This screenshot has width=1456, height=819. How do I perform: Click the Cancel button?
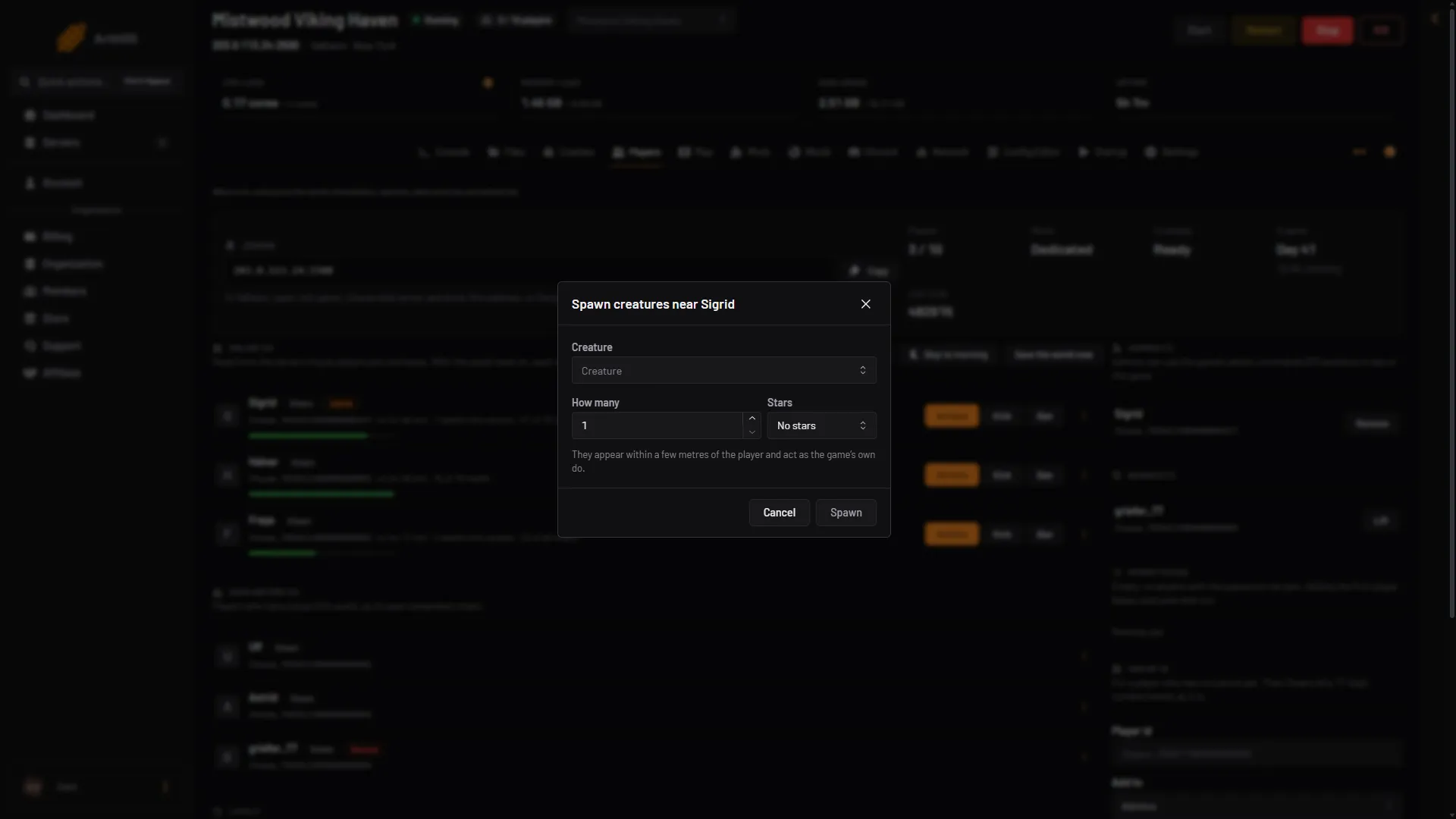(779, 513)
